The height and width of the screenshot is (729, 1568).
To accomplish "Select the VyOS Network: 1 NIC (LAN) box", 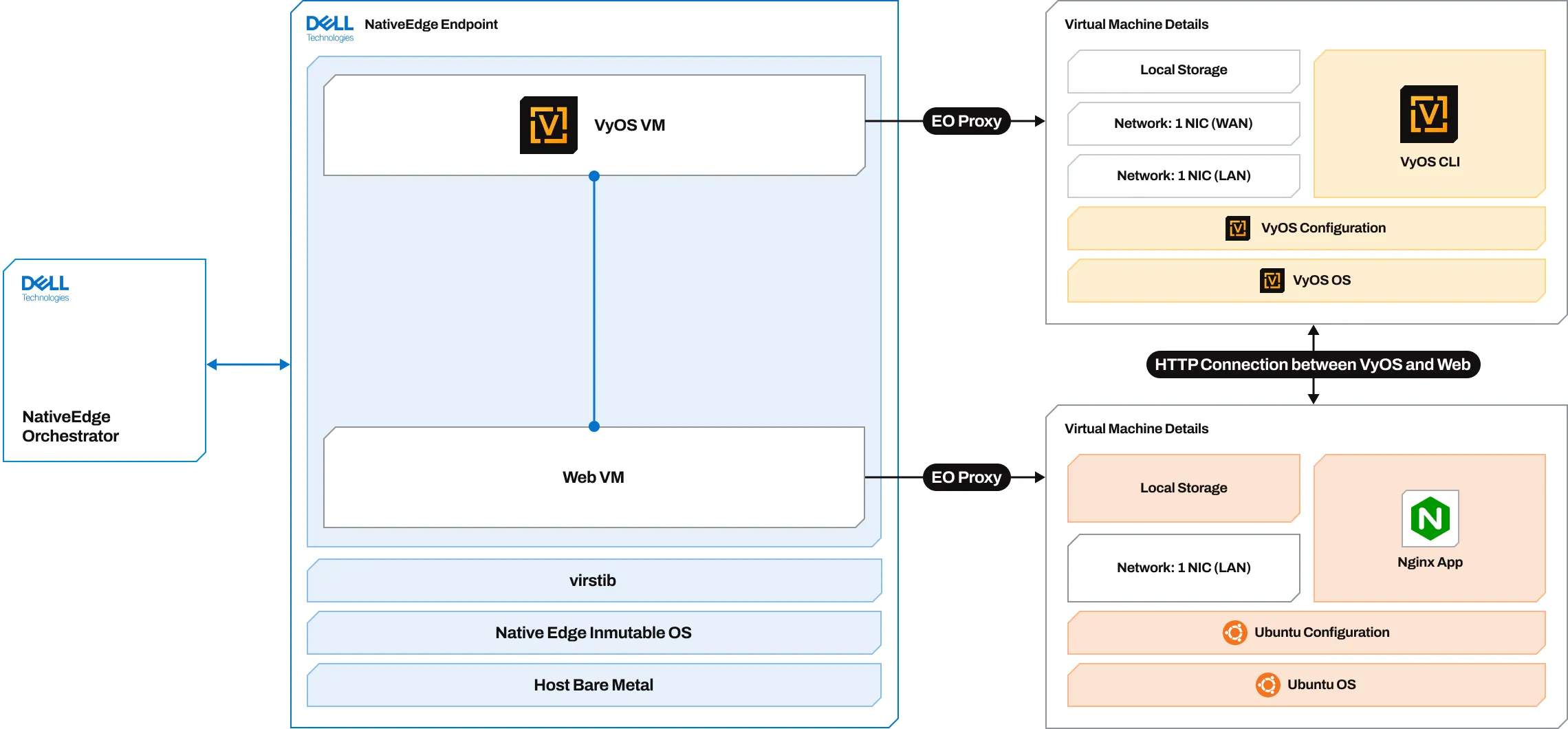I will pos(1184,176).
